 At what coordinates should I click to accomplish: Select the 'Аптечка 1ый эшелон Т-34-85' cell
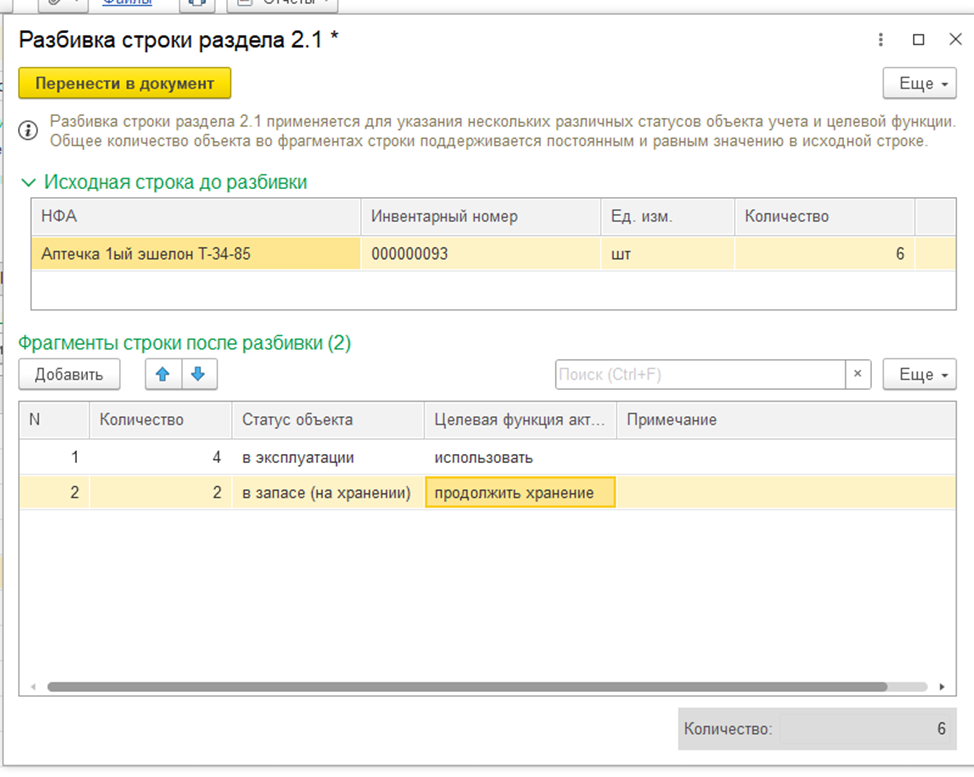[x=196, y=253]
